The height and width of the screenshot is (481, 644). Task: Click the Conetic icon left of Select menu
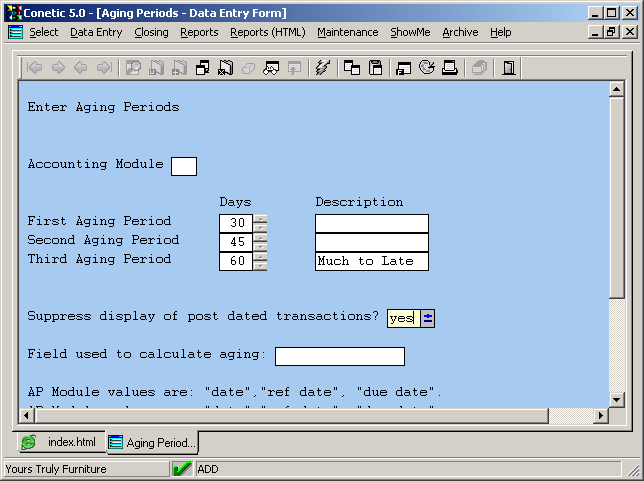15,32
